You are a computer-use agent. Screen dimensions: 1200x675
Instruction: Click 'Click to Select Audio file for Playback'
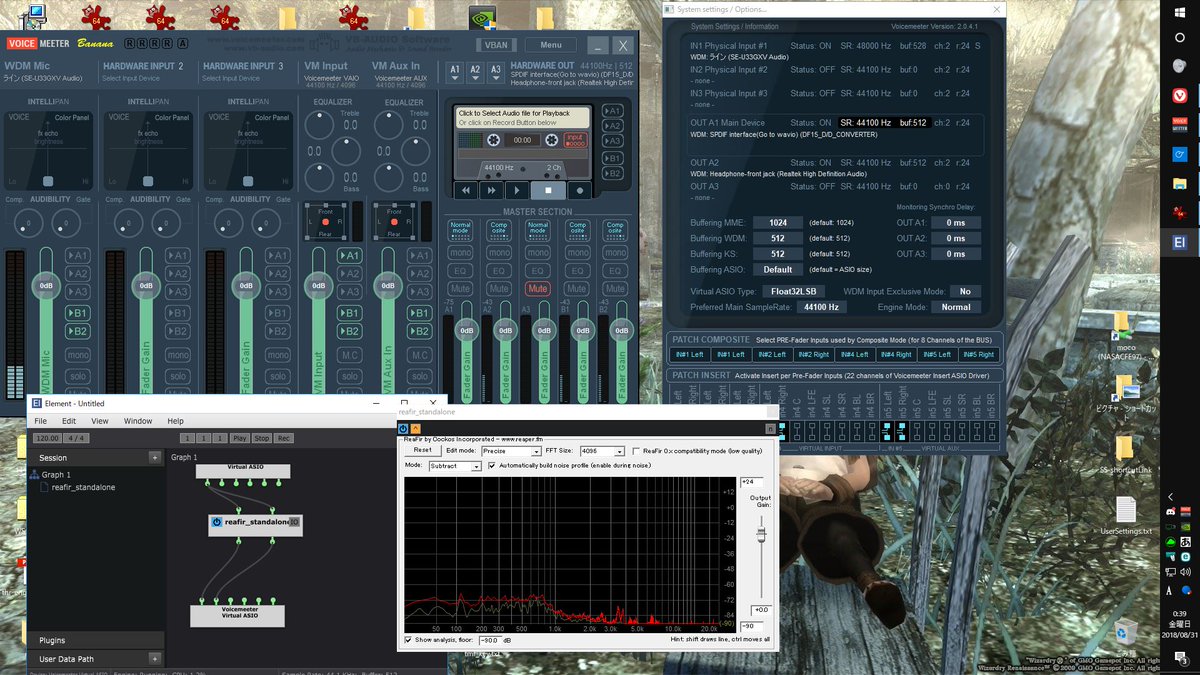(513, 113)
